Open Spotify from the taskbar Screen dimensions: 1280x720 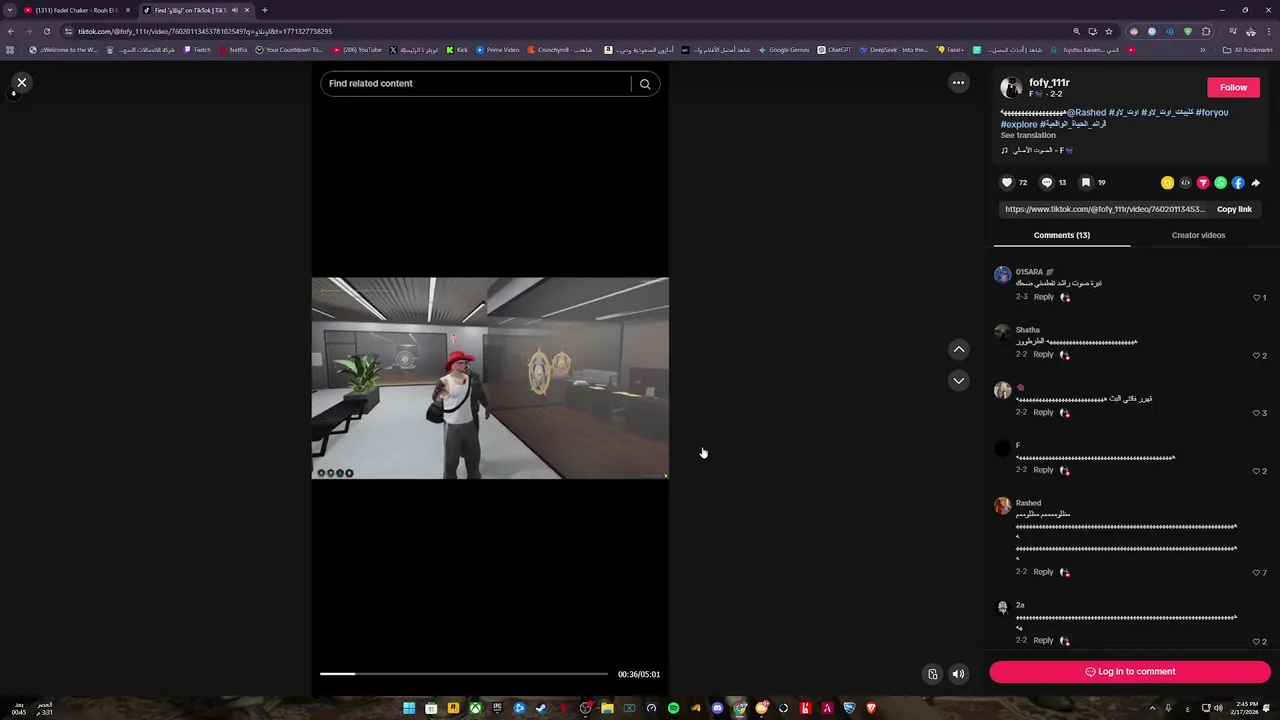[673, 708]
